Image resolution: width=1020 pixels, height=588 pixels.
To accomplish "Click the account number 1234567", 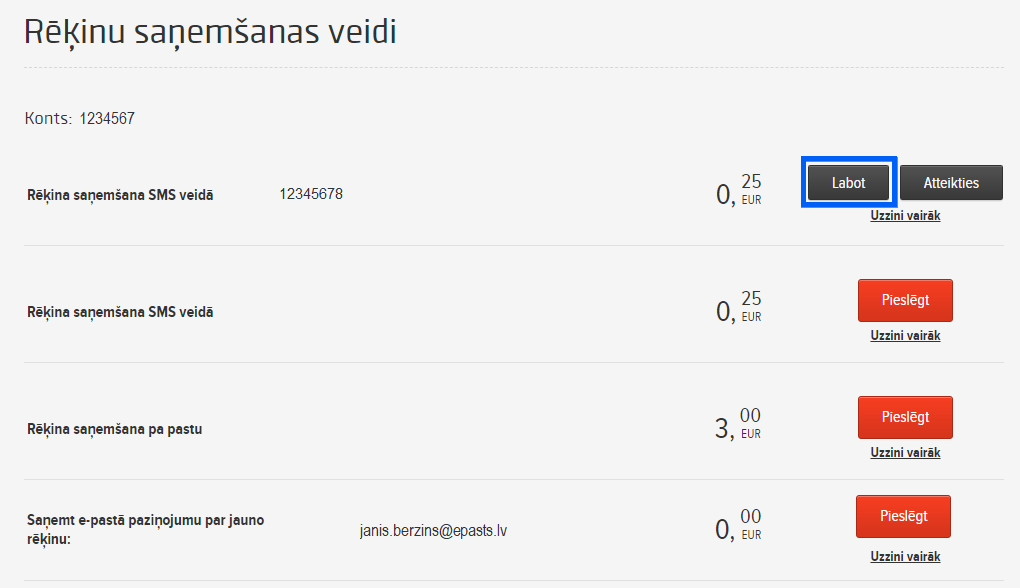I will tap(107, 118).
